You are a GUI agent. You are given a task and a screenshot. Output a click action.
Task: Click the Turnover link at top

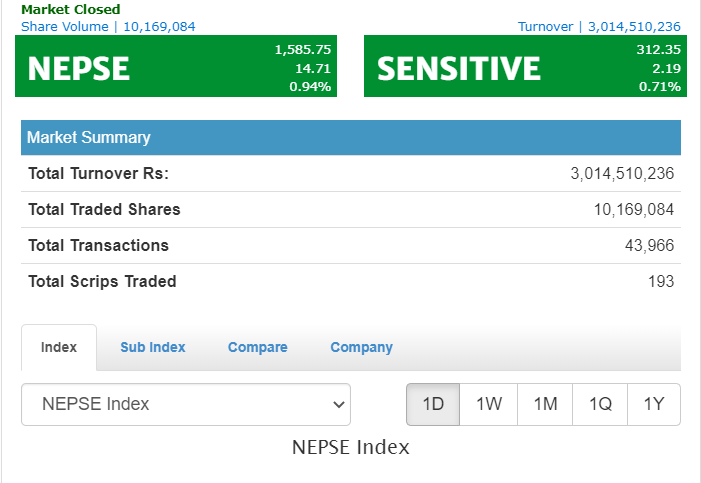pyautogui.click(x=599, y=26)
